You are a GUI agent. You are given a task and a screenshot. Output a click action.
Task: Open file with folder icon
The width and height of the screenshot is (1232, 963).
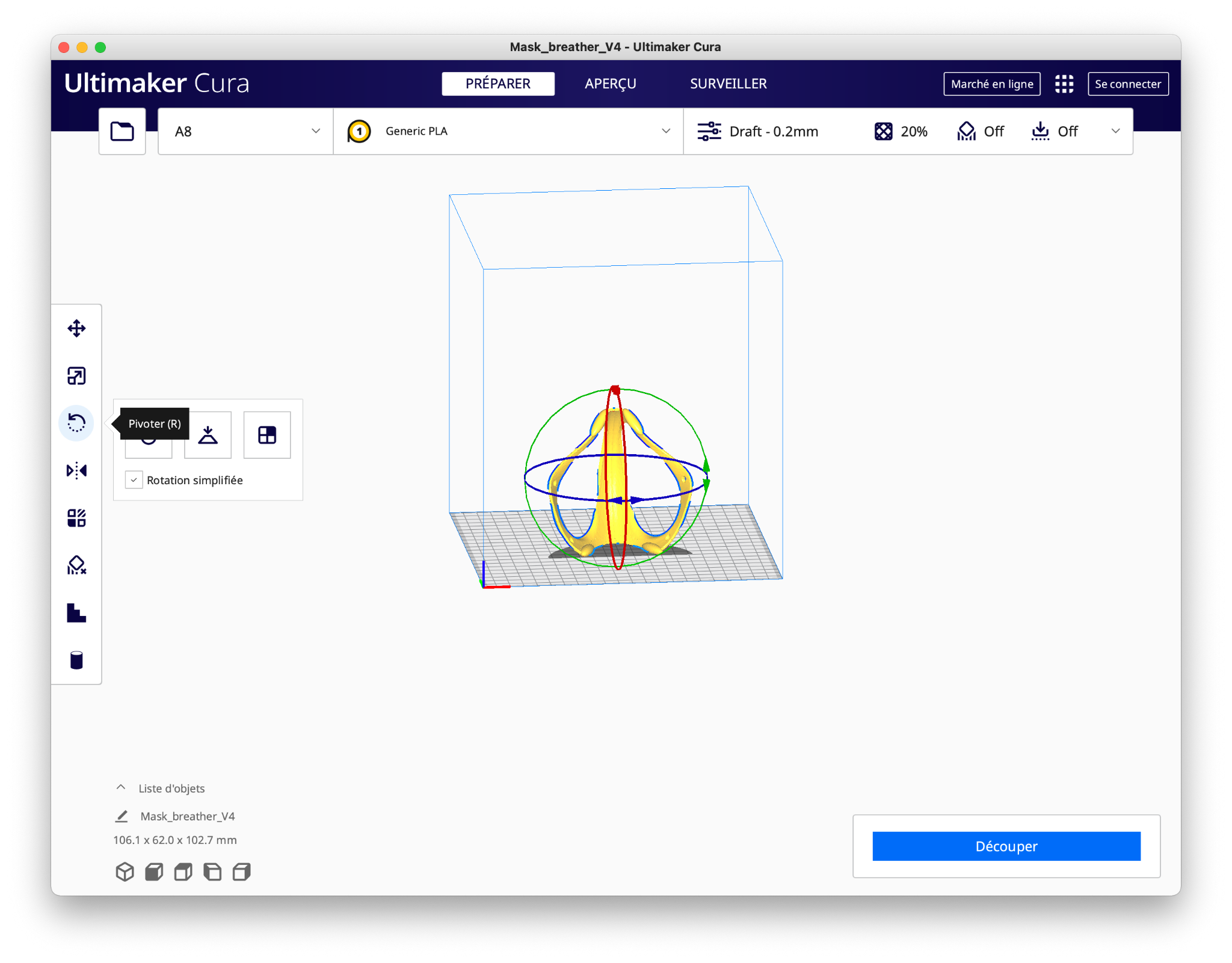(122, 131)
